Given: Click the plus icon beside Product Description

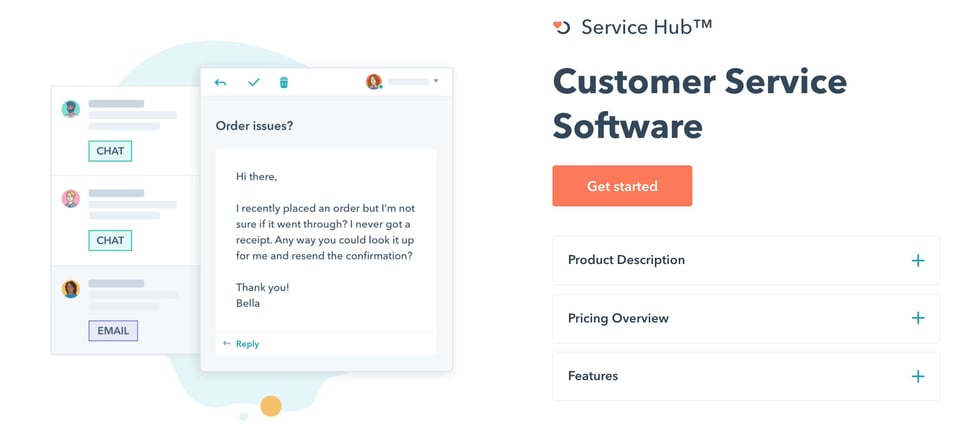Looking at the screenshot, I should click(918, 260).
